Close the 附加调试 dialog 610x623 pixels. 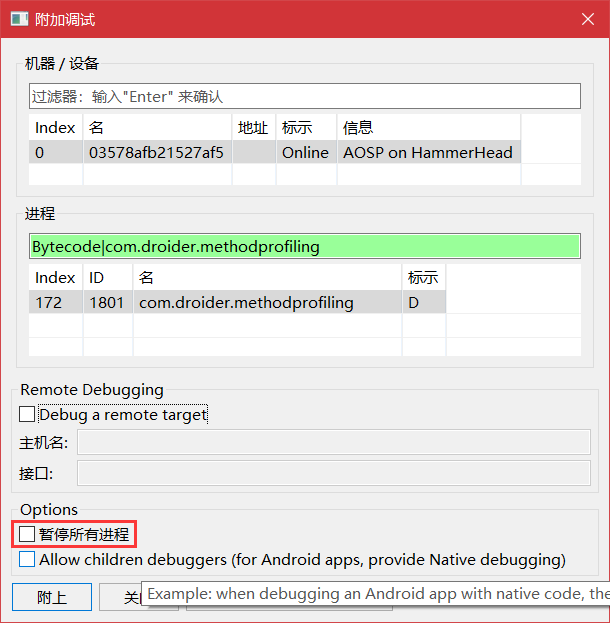coord(588,19)
